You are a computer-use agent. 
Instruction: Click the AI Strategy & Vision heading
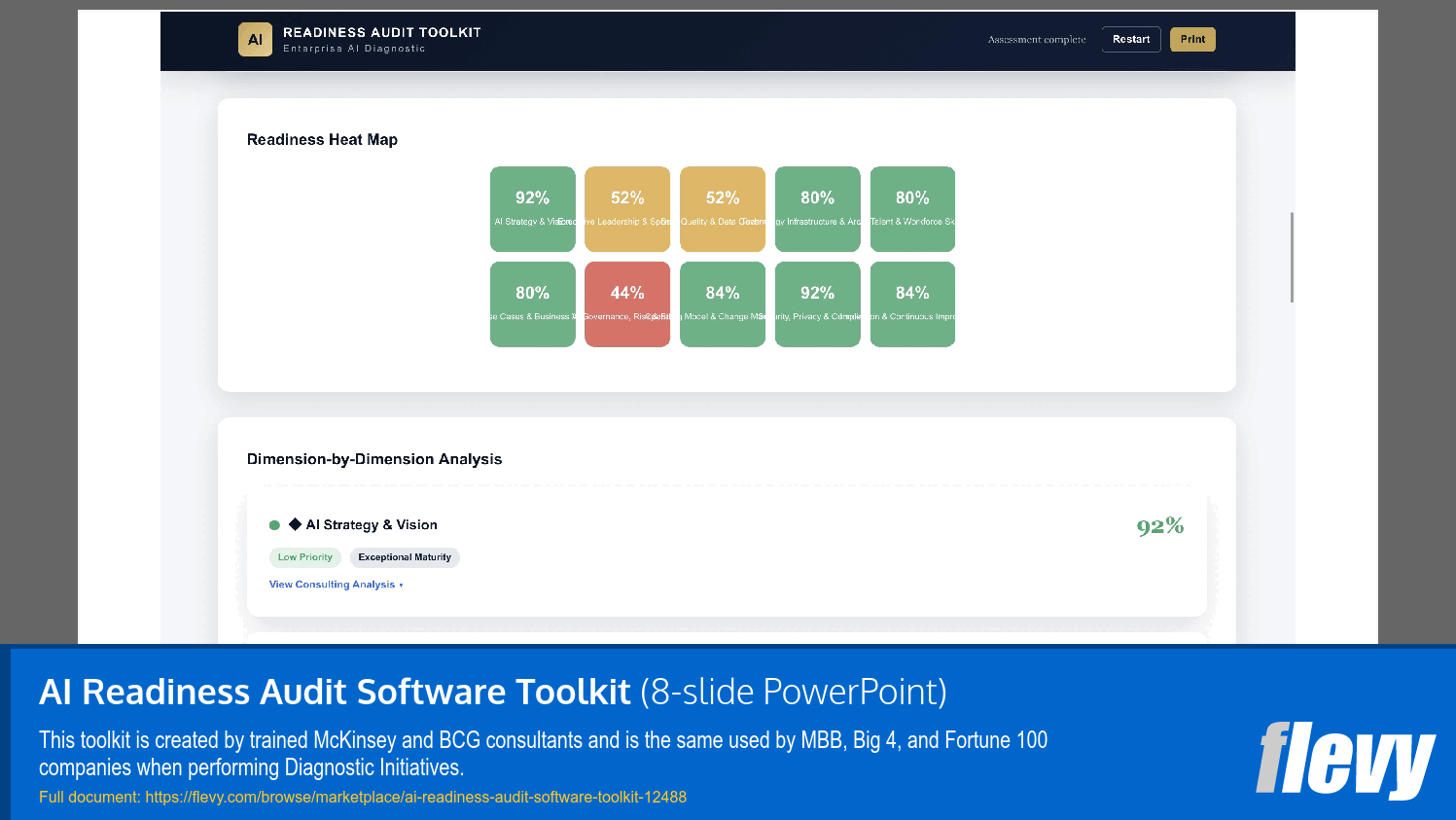coord(372,525)
